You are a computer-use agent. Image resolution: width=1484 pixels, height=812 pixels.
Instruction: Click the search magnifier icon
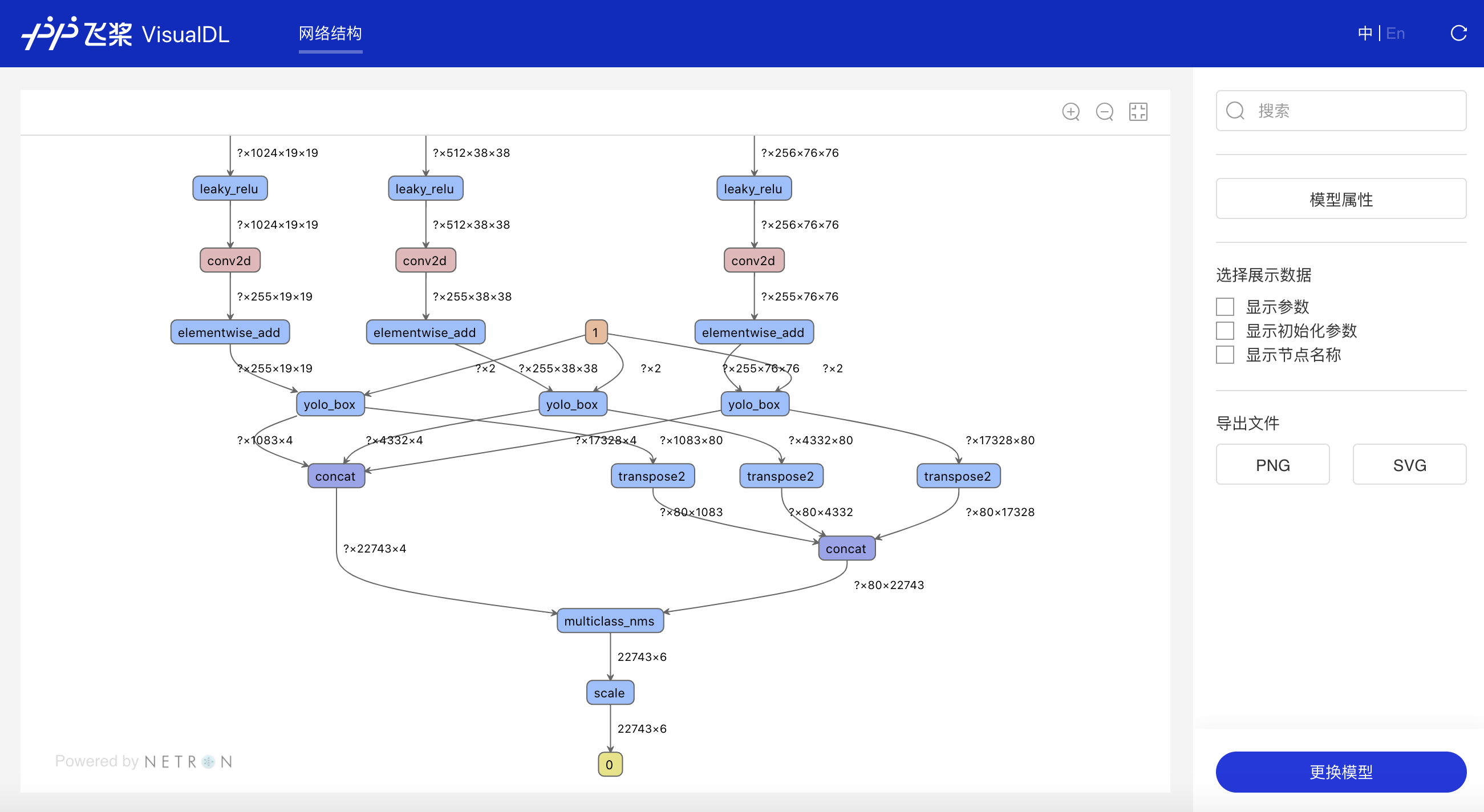(x=1235, y=111)
